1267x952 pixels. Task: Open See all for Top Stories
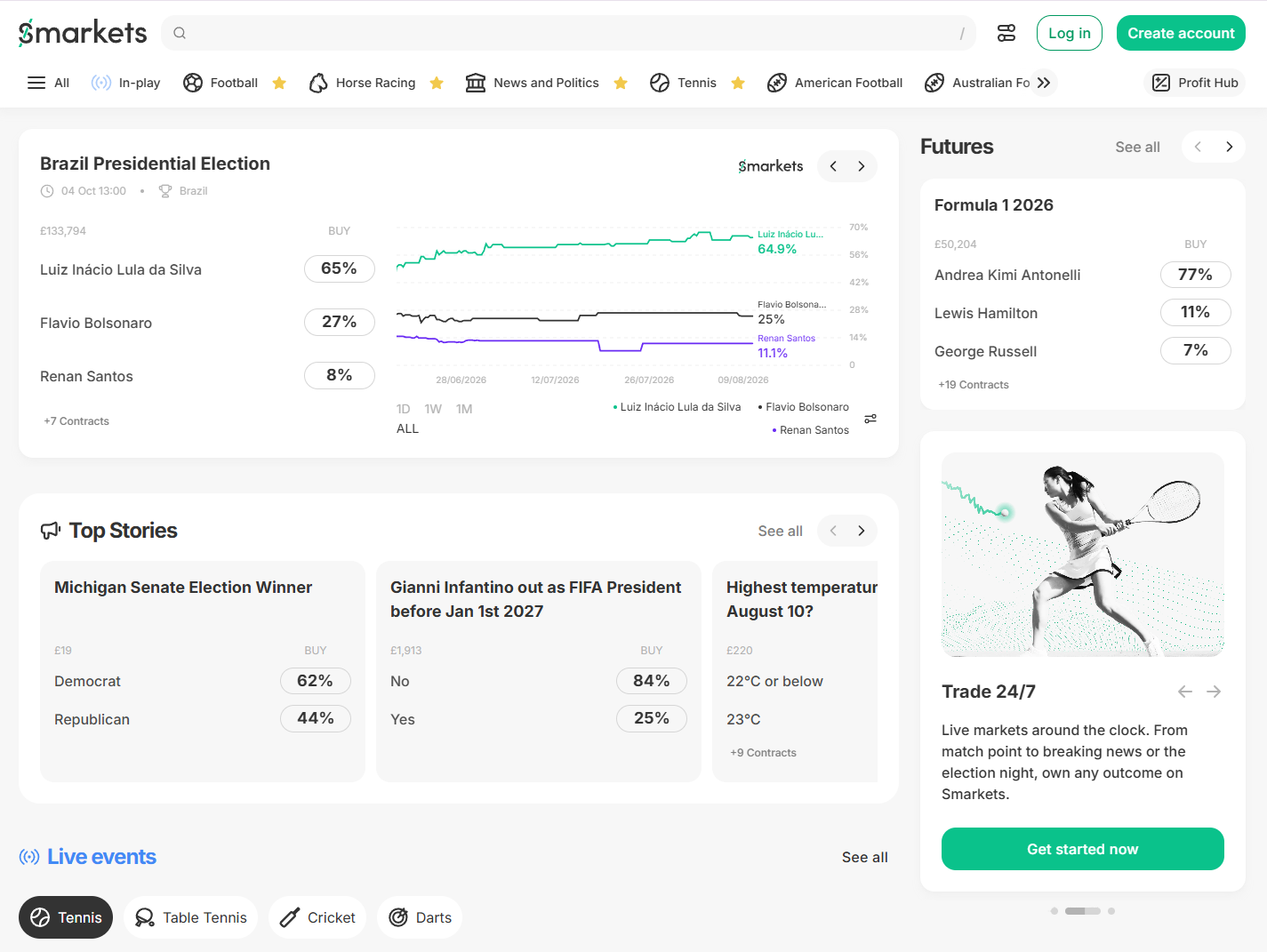point(780,531)
